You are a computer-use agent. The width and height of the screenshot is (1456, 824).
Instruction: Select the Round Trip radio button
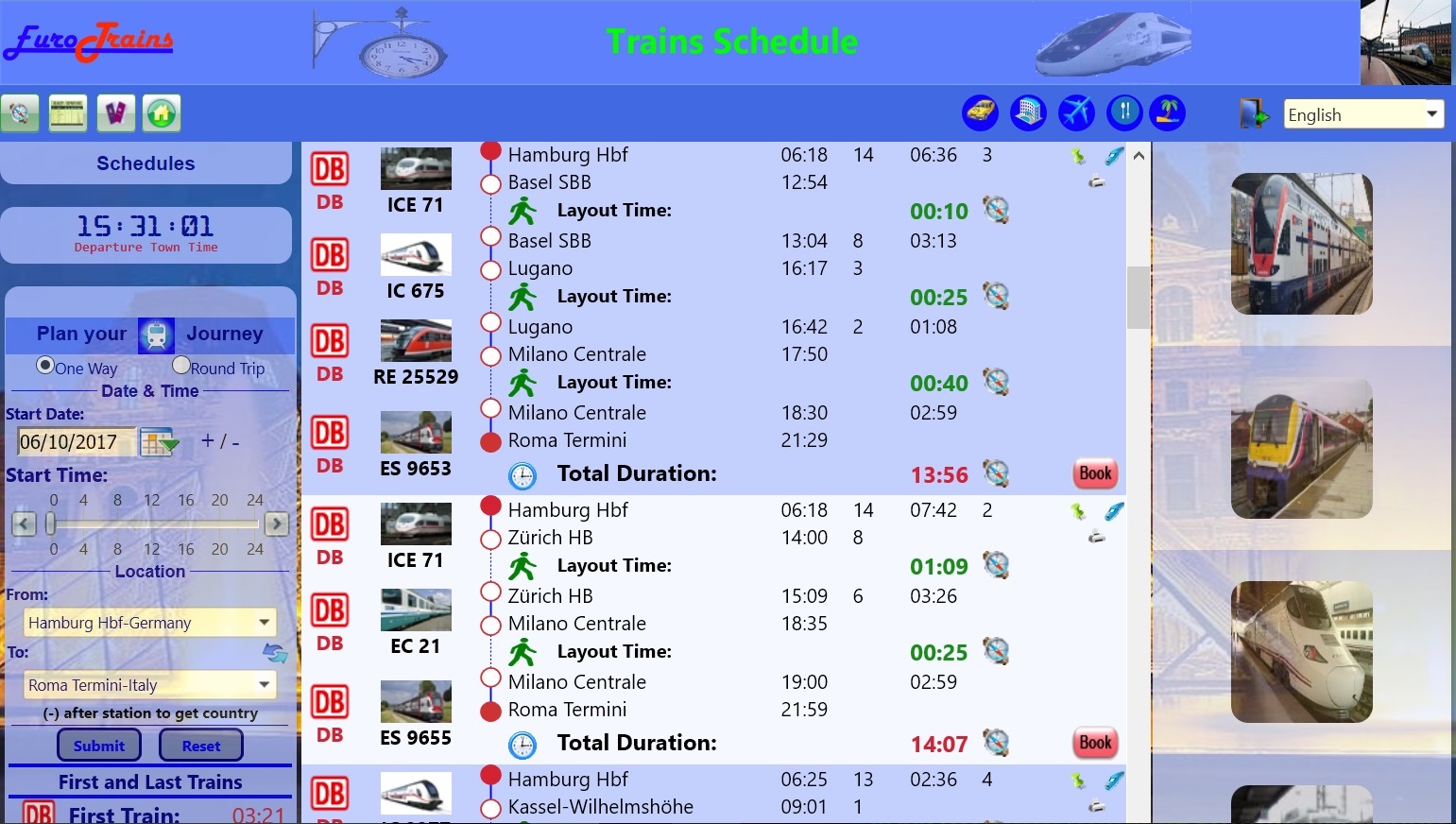point(180,365)
